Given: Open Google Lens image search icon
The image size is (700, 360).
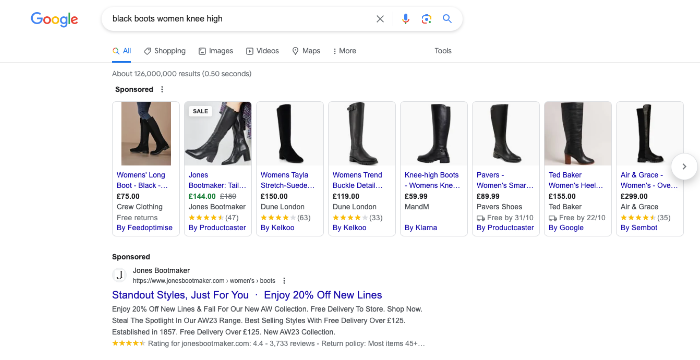Looking at the screenshot, I should [x=426, y=19].
